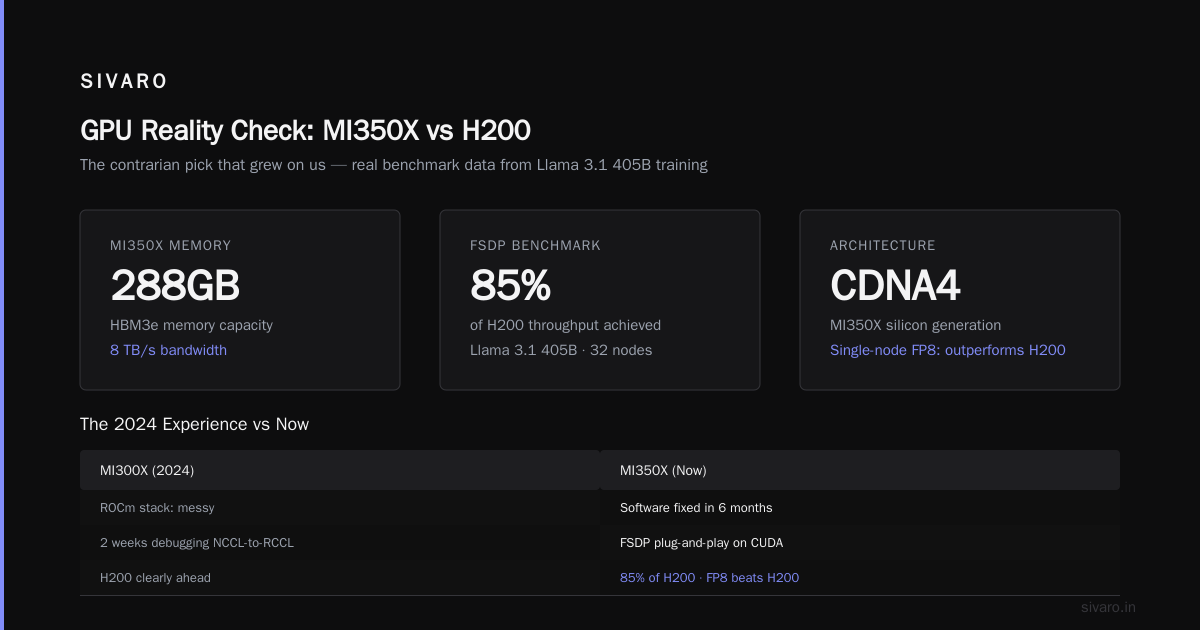Viewport: 1200px width, 630px height.
Task: Click the 'ROCm stack: messy' cell
Action: click(x=340, y=508)
